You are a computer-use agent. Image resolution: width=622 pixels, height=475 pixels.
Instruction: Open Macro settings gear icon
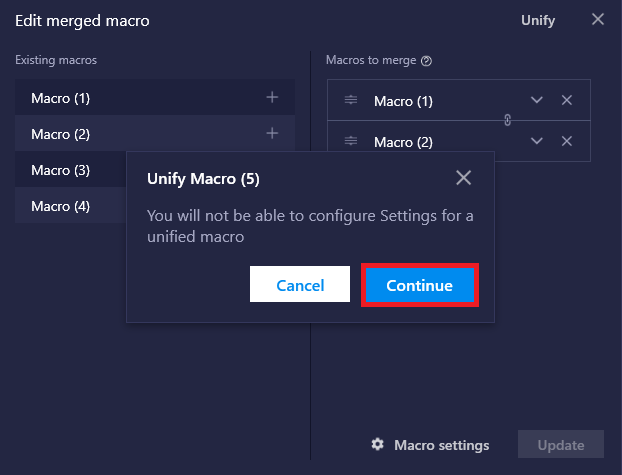pos(377,444)
